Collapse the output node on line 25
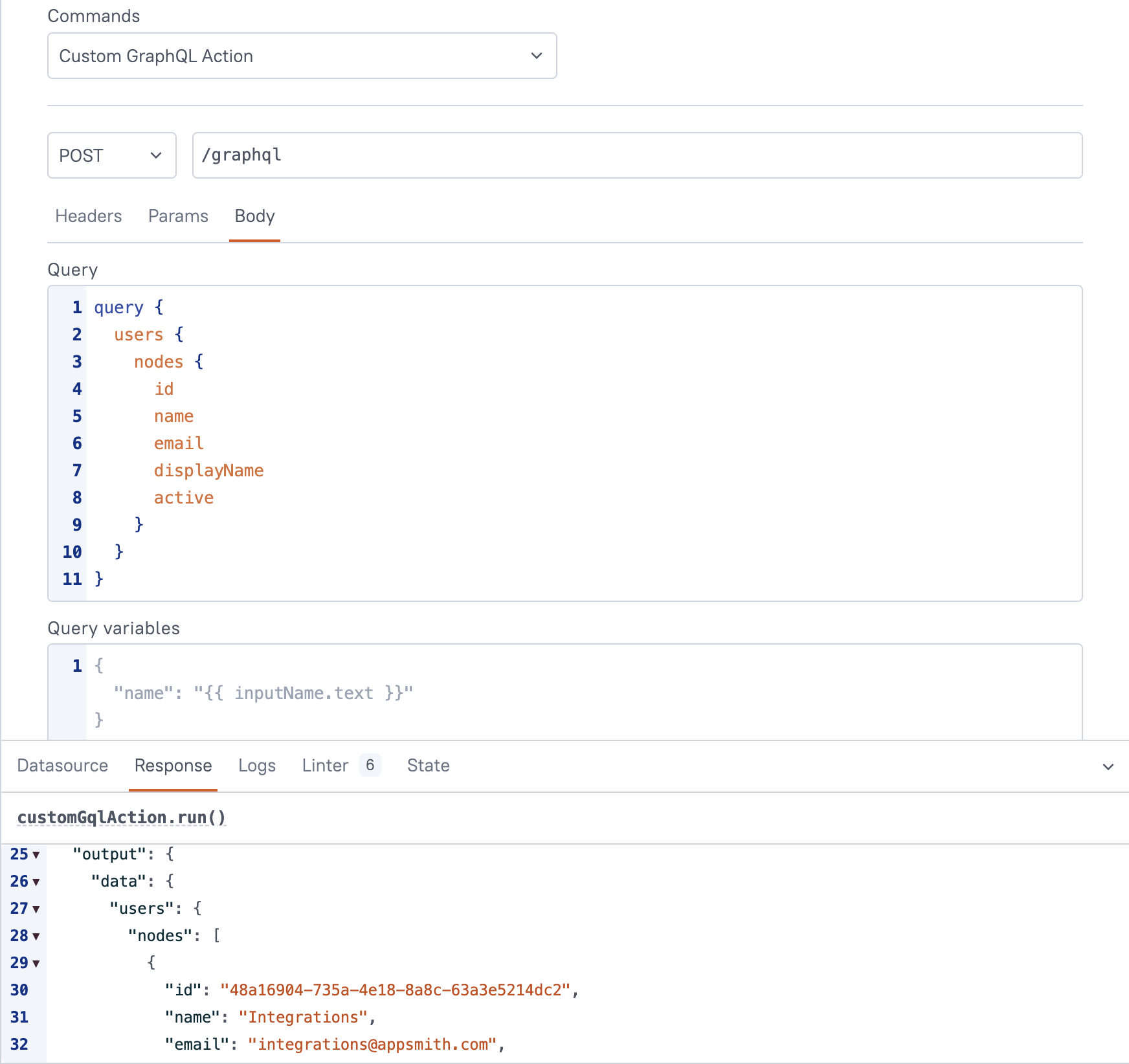 tap(35, 855)
